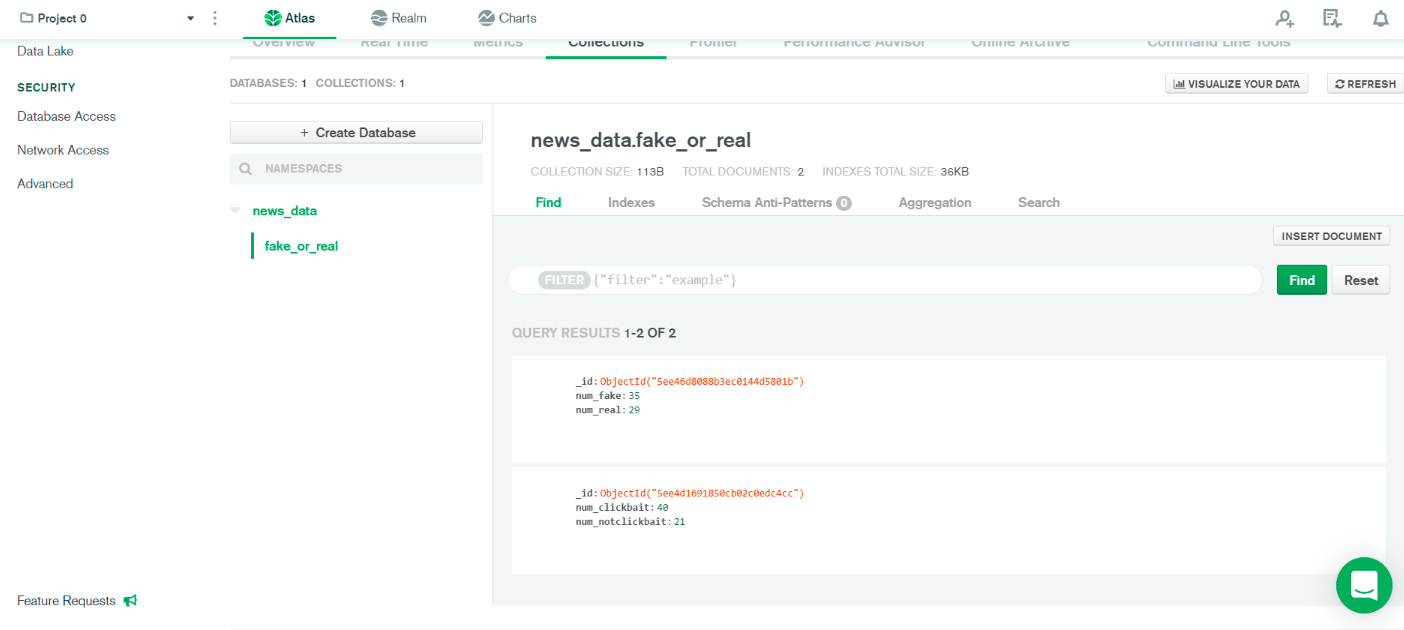Open the activity feed icon

[x=1331, y=18]
